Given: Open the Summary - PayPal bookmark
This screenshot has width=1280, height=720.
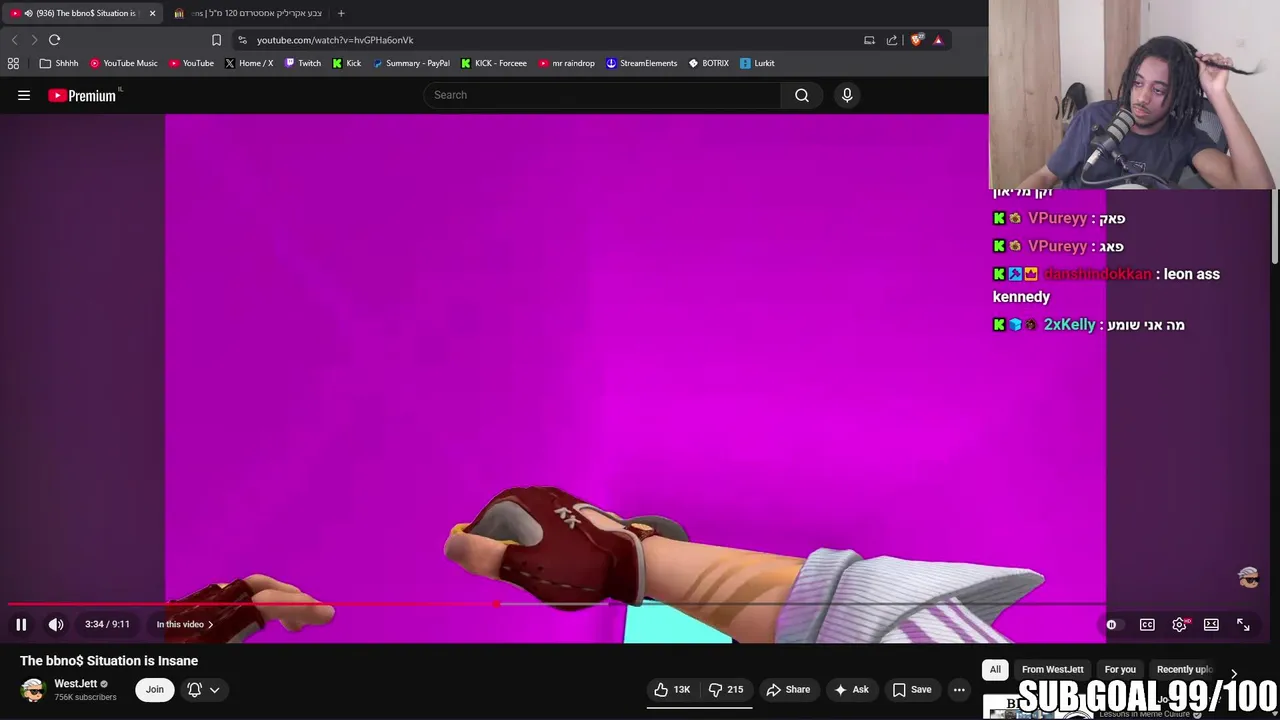Looking at the screenshot, I should point(411,63).
